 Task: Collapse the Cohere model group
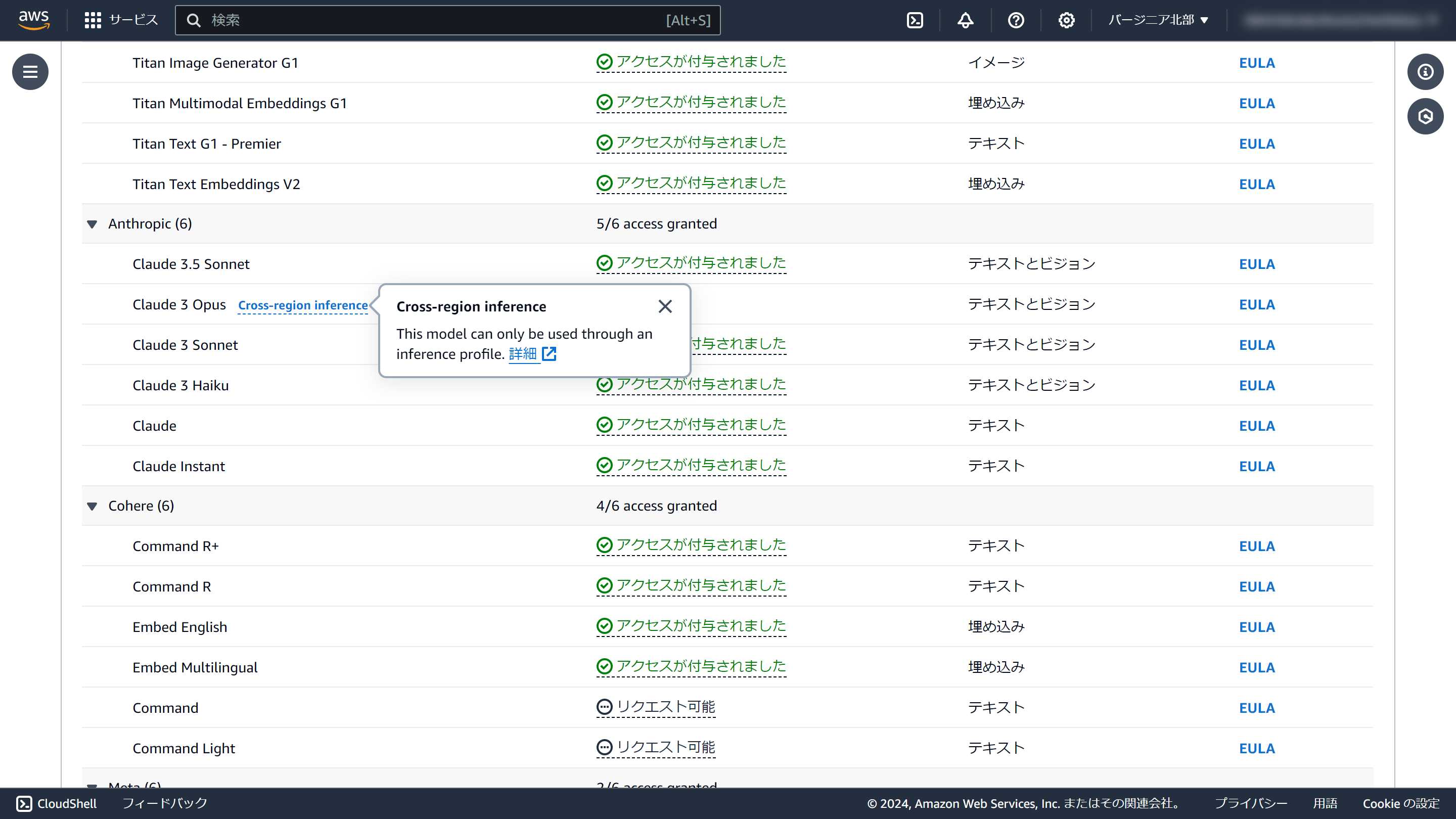tap(92, 507)
